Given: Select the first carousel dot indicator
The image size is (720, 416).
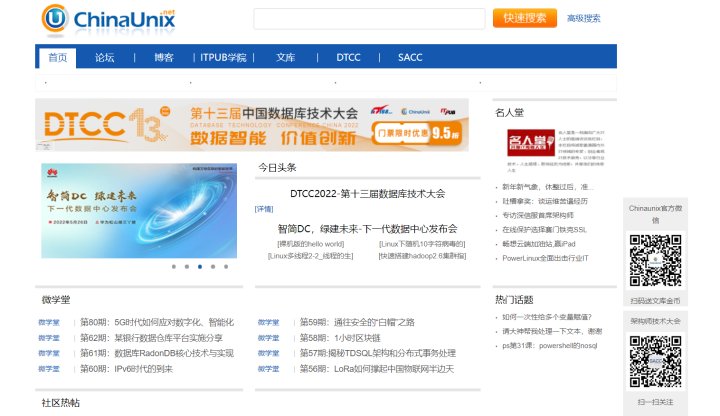Looking at the screenshot, I should tap(174, 267).
